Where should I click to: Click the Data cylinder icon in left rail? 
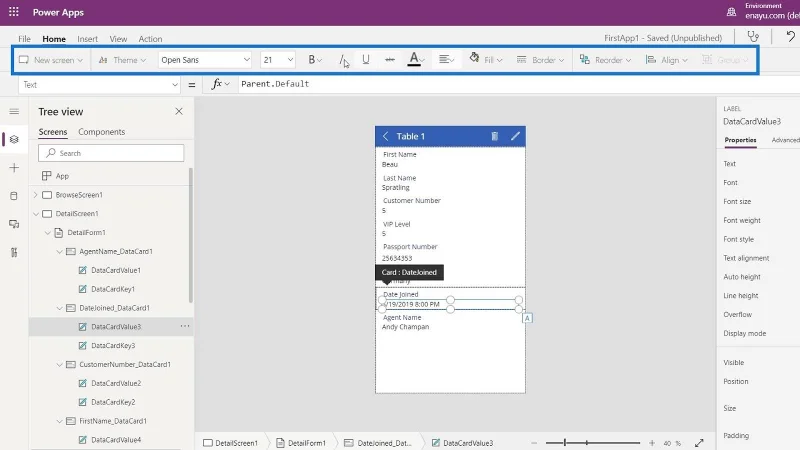point(14,196)
